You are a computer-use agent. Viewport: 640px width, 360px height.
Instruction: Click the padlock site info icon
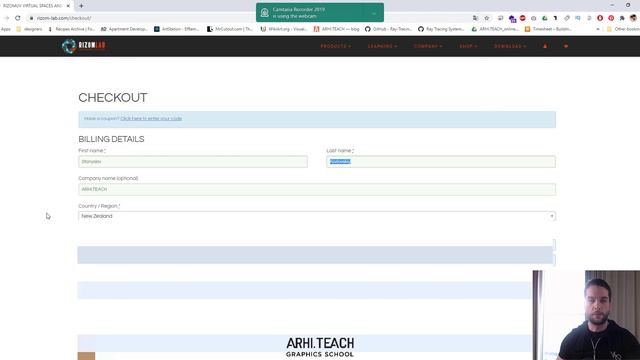coord(31,18)
